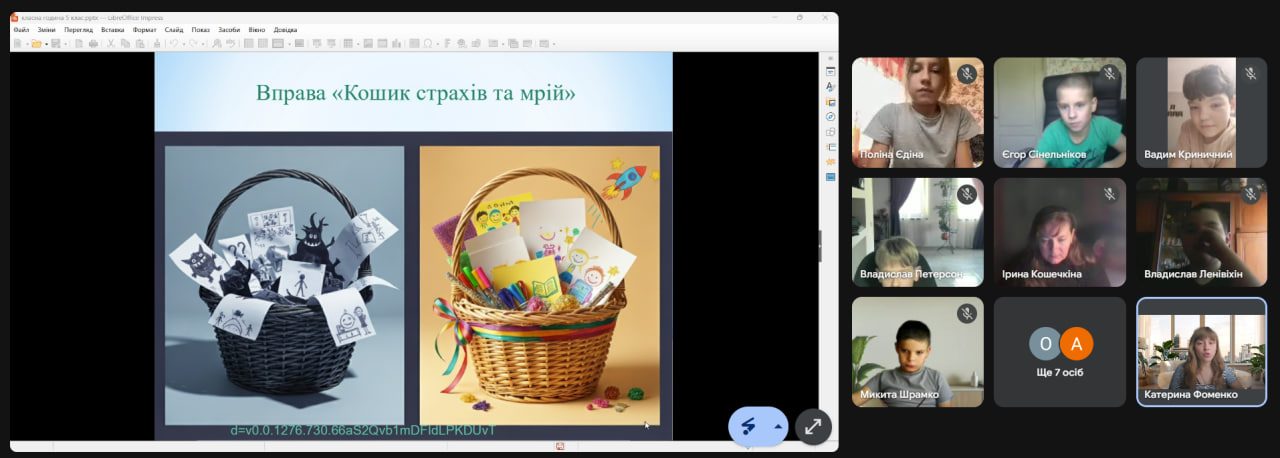Click the orange A participant avatar
The image size is (1280, 458).
(1076, 344)
